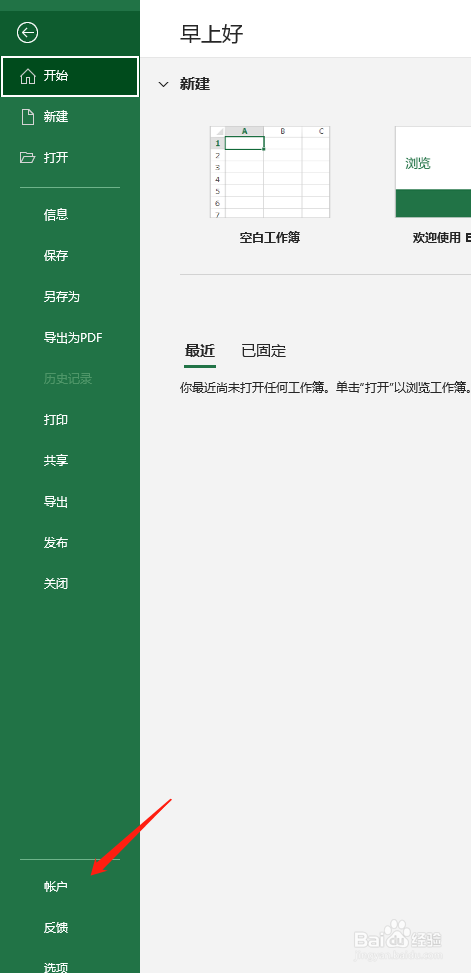Viewport: 471px width, 973px height.
Task: Select 保存 in the sidebar
Action: [x=56, y=256]
